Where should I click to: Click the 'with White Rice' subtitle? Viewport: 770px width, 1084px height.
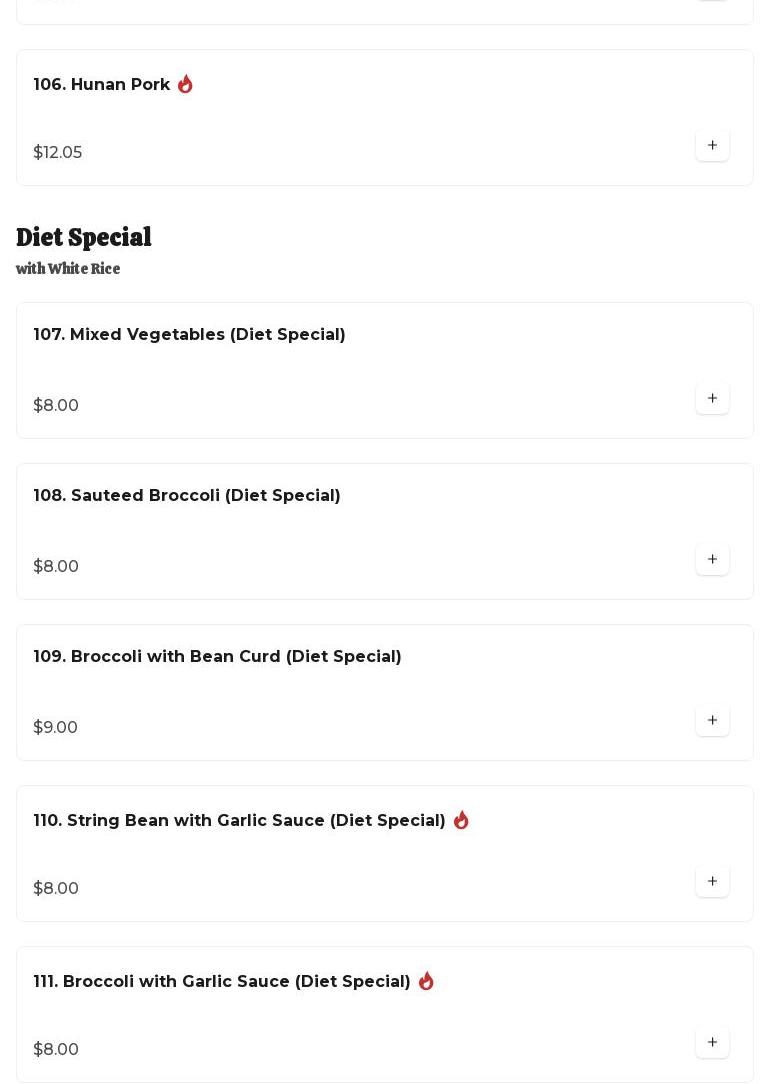point(68,269)
